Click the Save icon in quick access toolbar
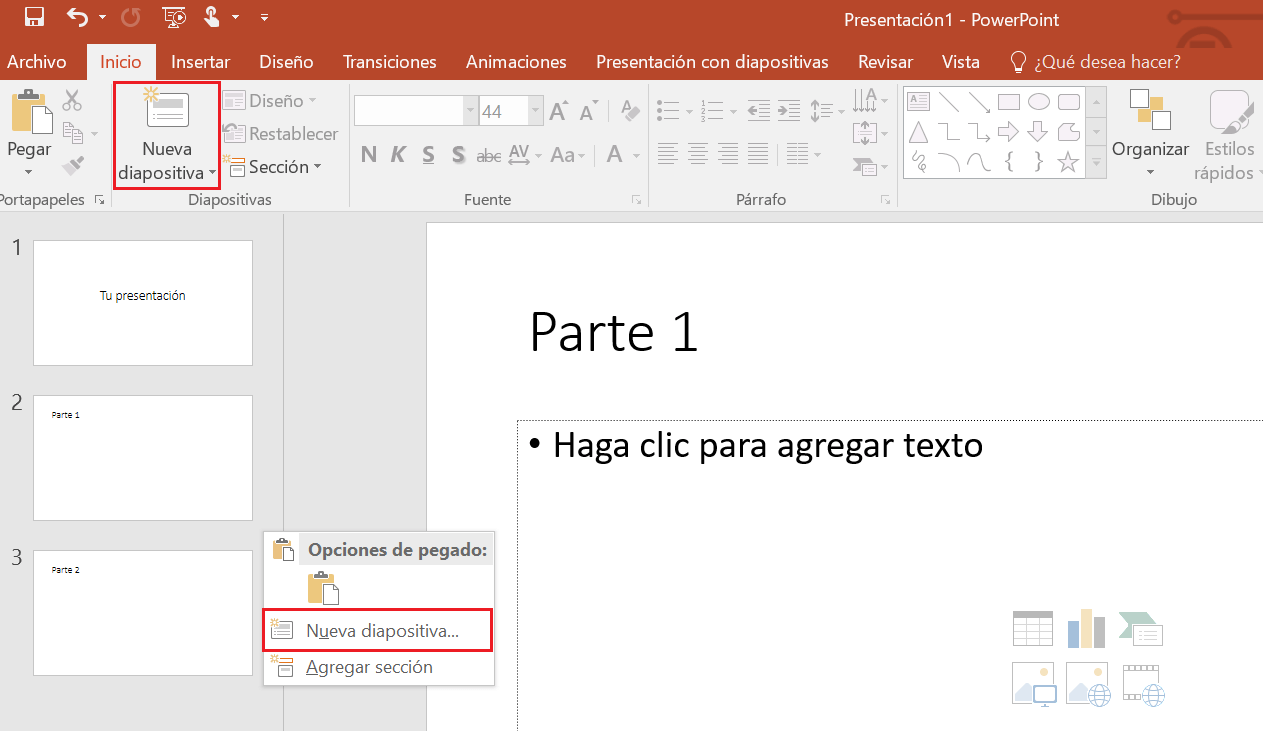This screenshot has height=731, width=1263. [x=33, y=16]
